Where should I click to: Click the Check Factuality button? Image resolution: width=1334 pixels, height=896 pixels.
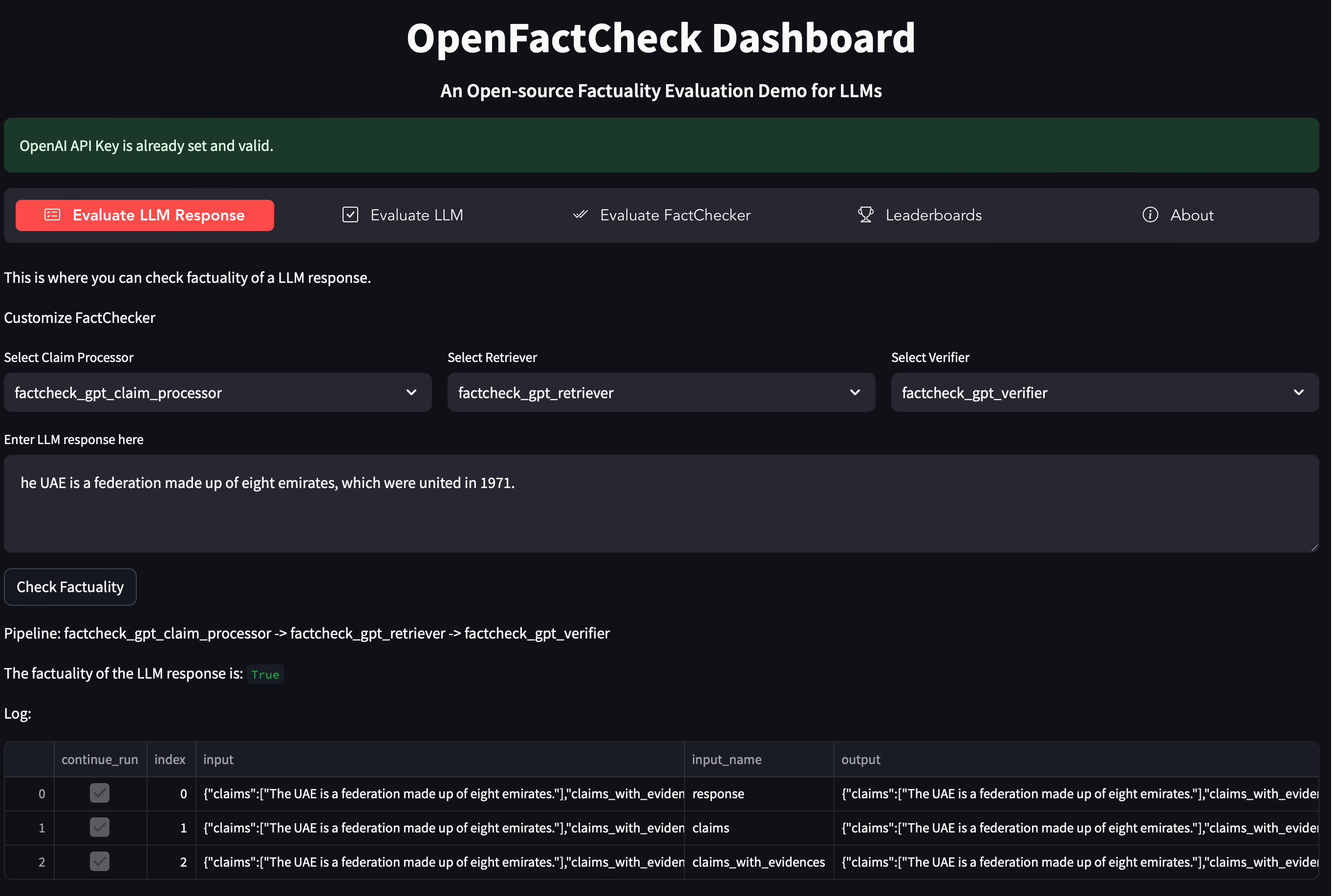click(70, 587)
